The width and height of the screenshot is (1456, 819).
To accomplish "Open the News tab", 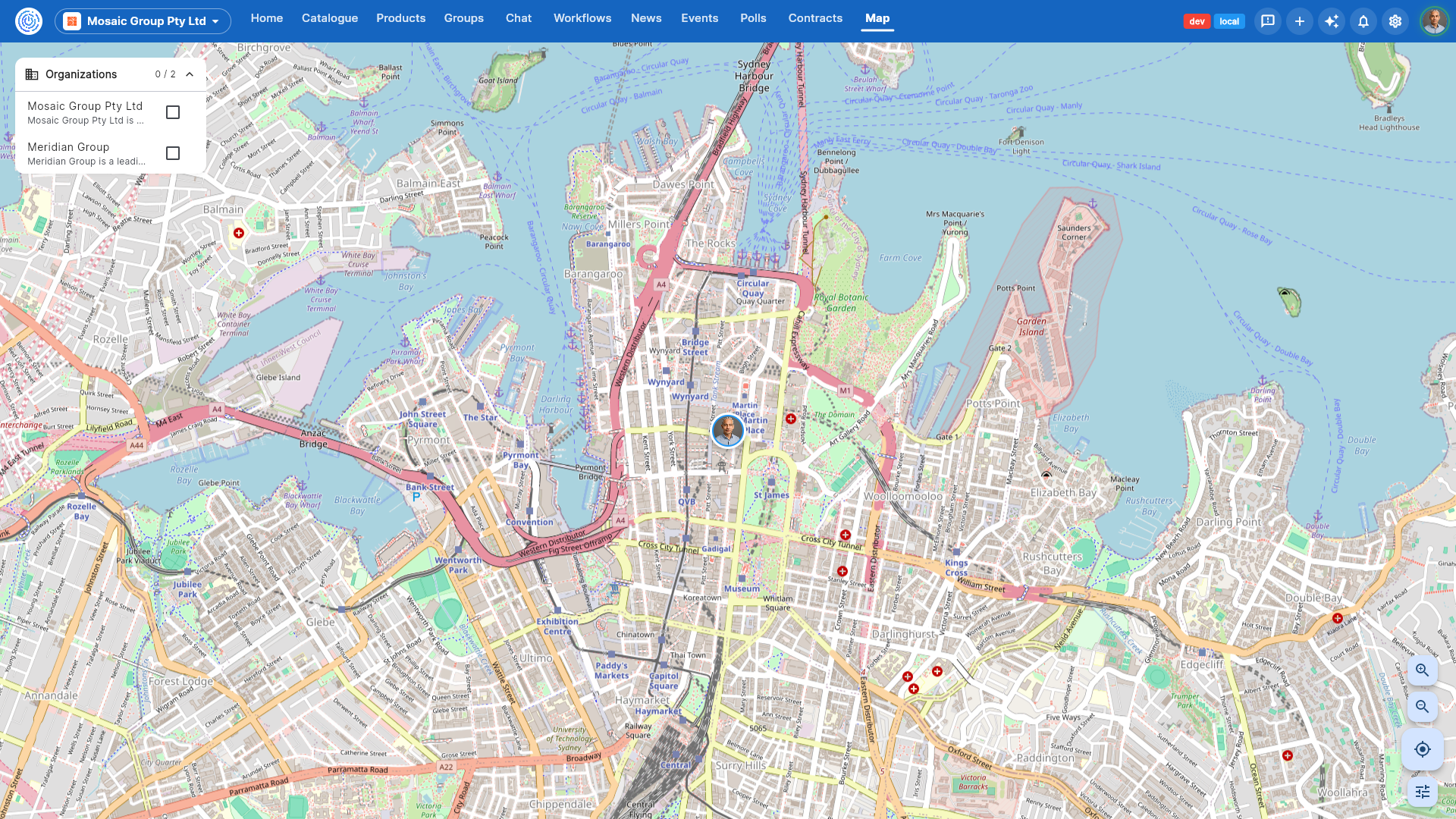I will 646,18.
